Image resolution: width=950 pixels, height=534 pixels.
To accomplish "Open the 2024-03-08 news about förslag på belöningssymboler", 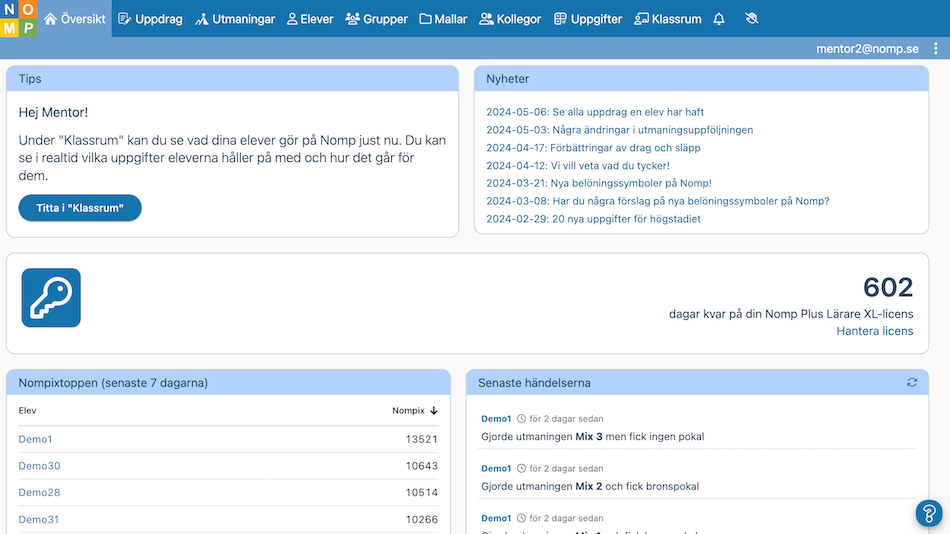I will [658, 201].
